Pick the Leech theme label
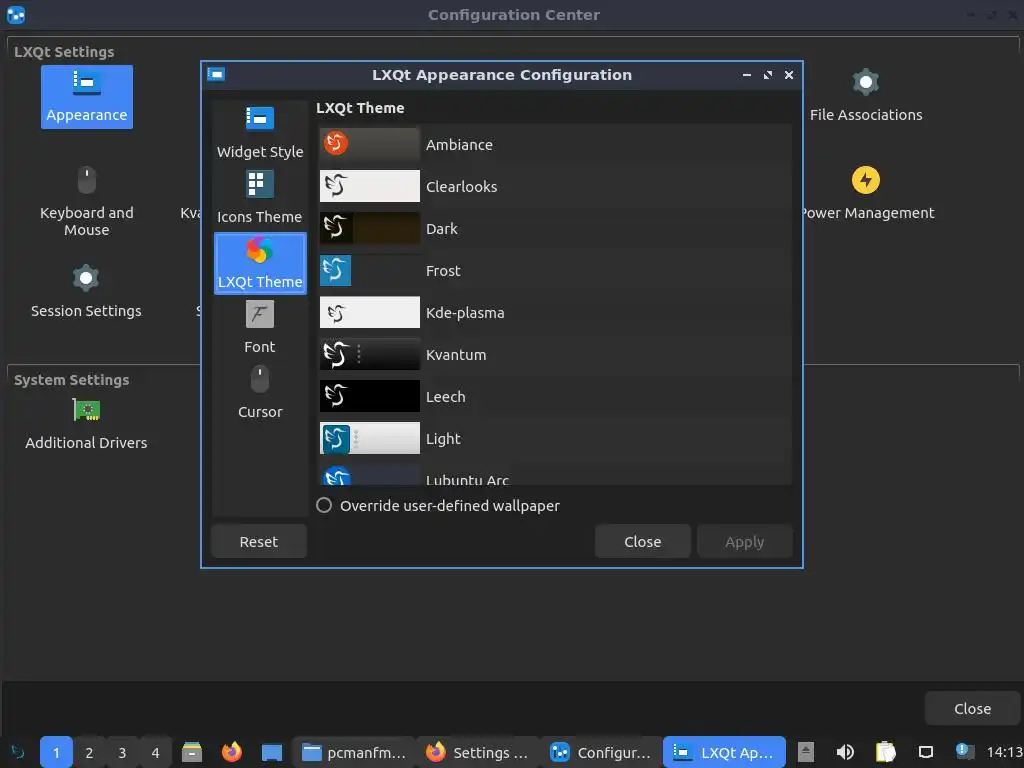Viewport: 1024px width, 768px height. coord(445,396)
